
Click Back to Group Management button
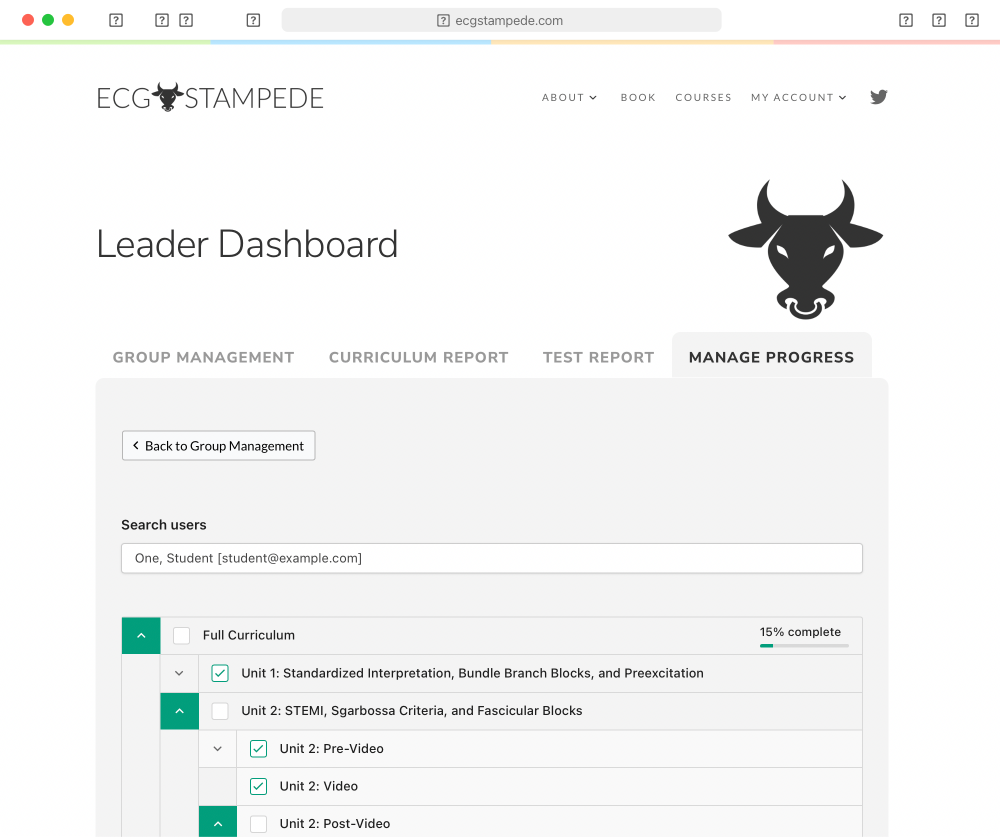(218, 446)
